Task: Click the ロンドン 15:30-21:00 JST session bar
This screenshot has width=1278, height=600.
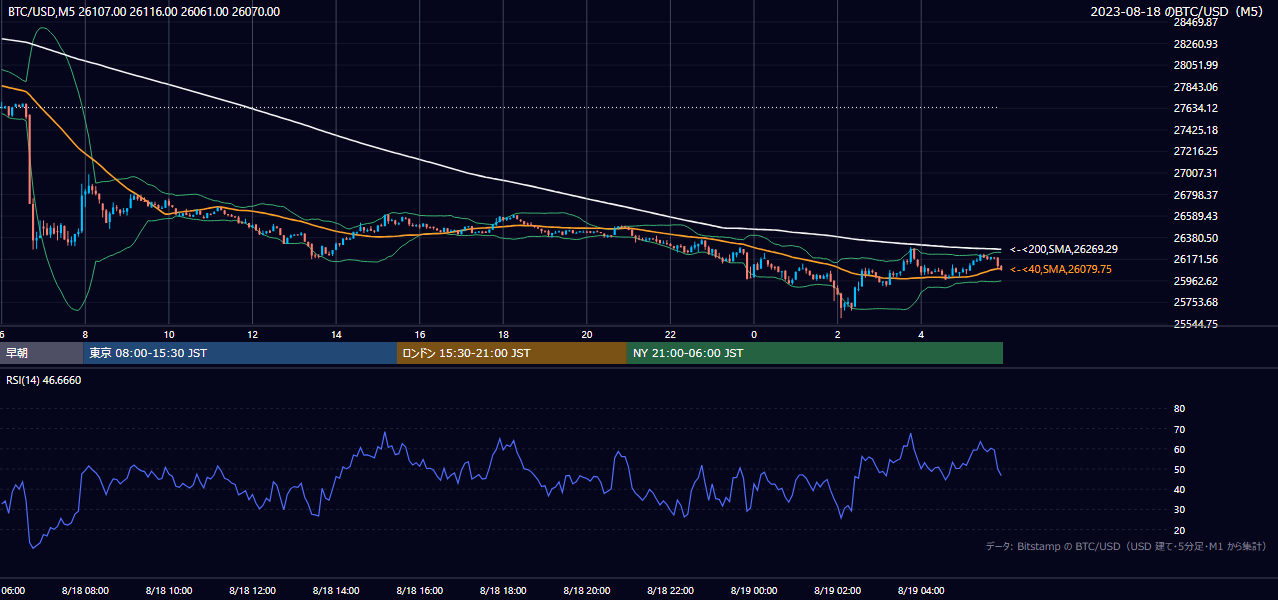Action: click(512, 353)
